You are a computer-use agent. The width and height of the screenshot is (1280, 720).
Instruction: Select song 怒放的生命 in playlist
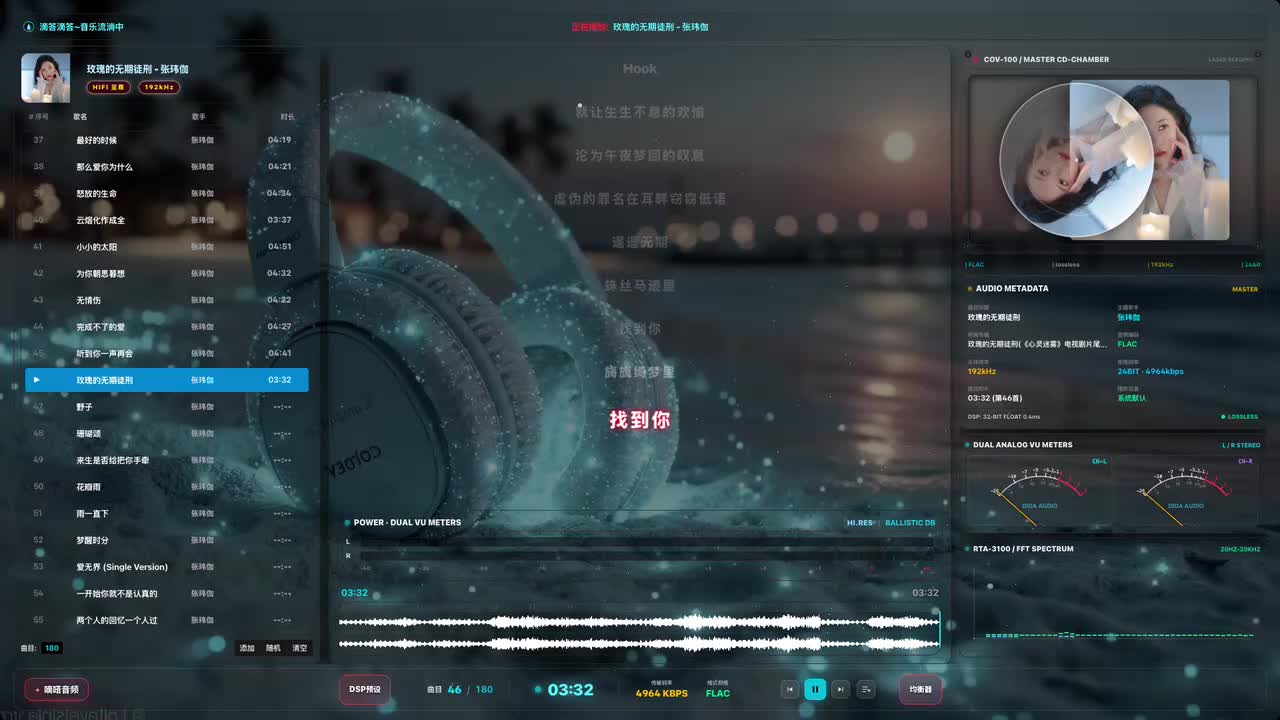[167, 193]
